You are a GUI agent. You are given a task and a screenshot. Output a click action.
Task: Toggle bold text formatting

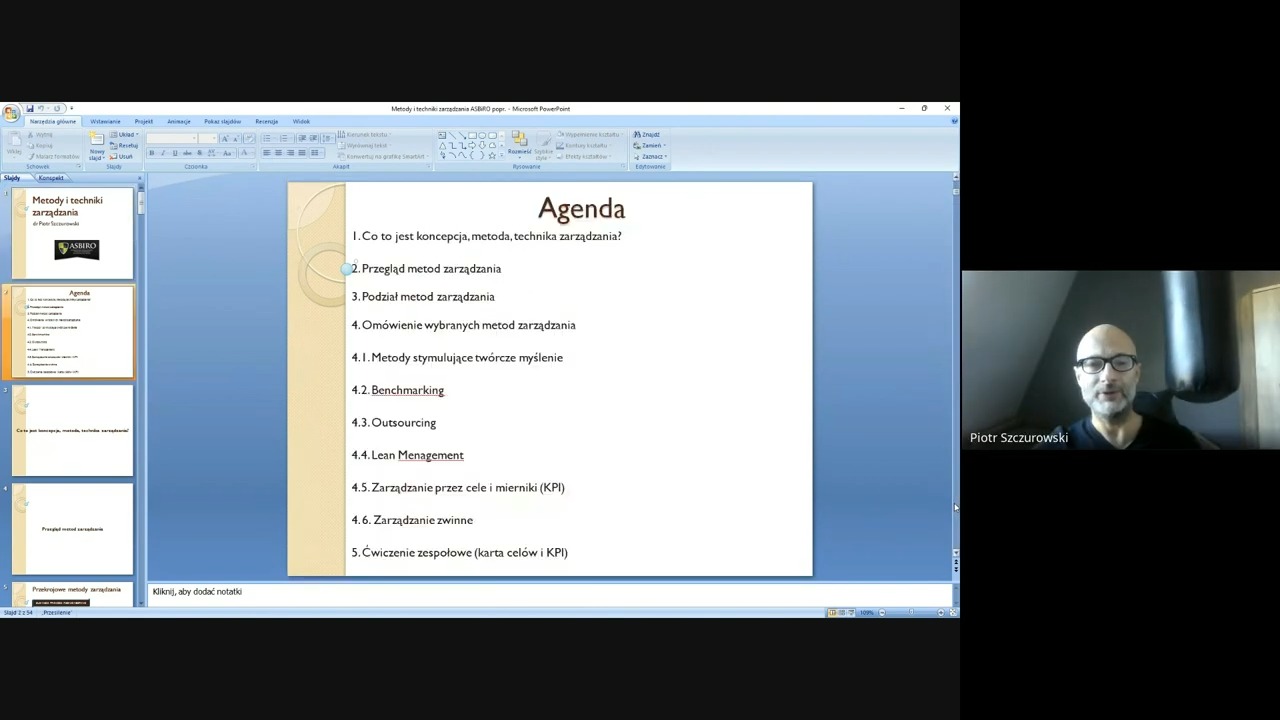[x=152, y=153]
